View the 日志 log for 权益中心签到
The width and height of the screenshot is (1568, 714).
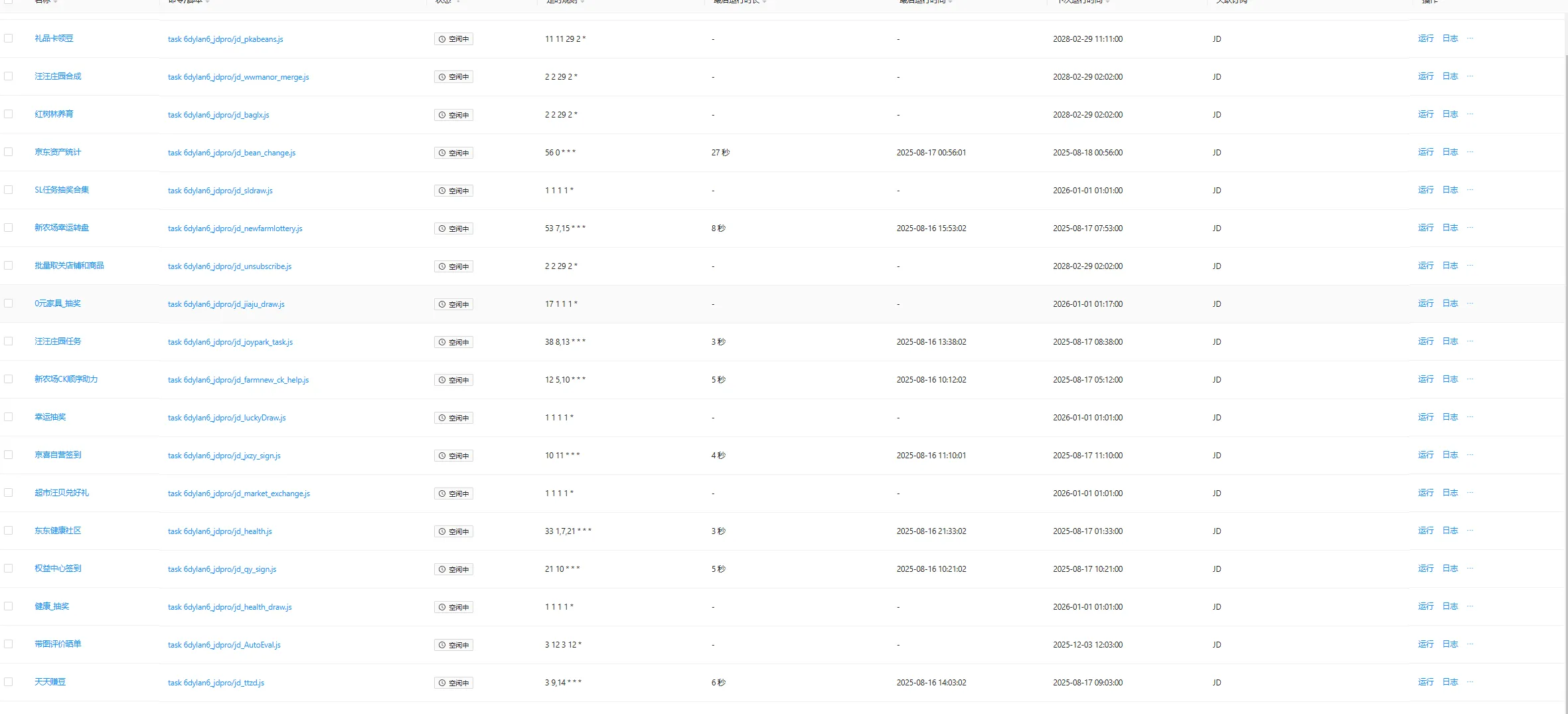[x=1450, y=569]
